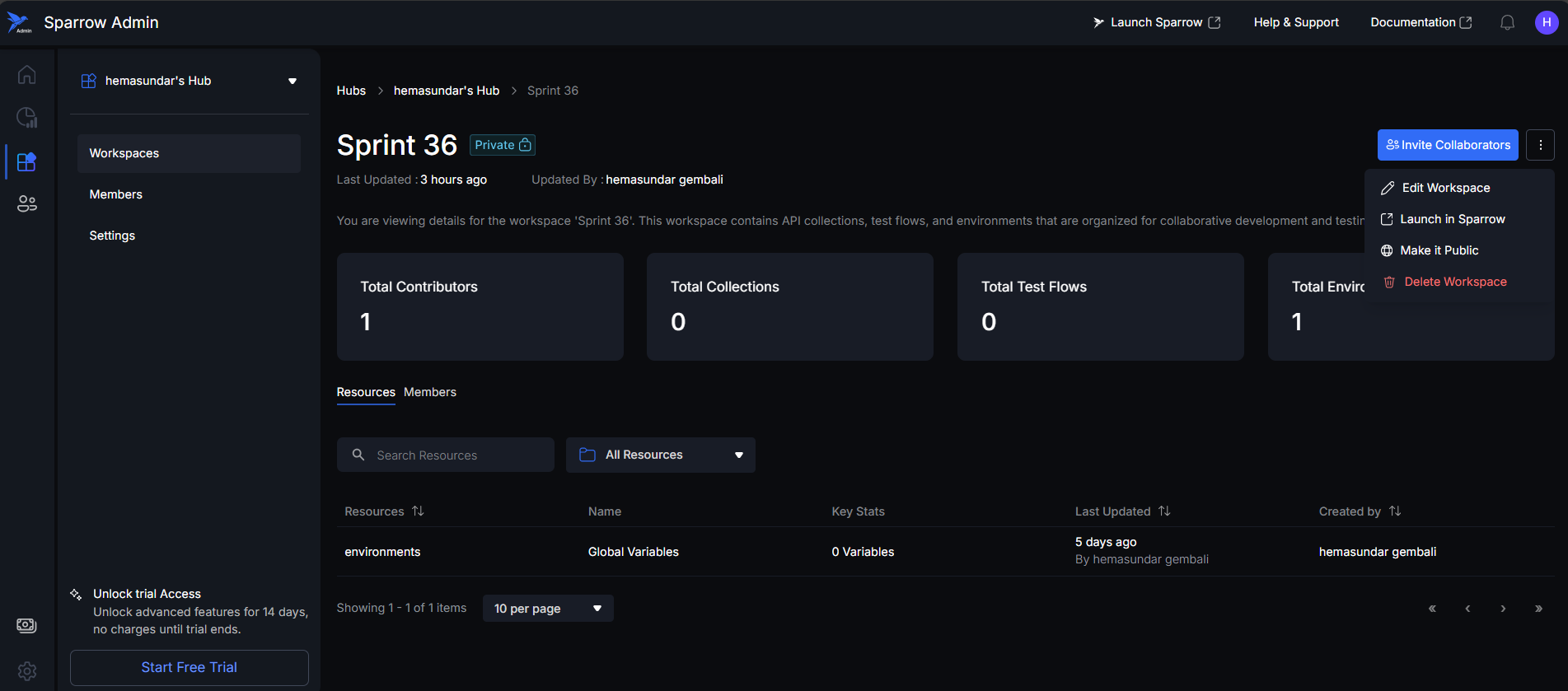
Task: Click the notification bell icon
Action: tap(1507, 22)
